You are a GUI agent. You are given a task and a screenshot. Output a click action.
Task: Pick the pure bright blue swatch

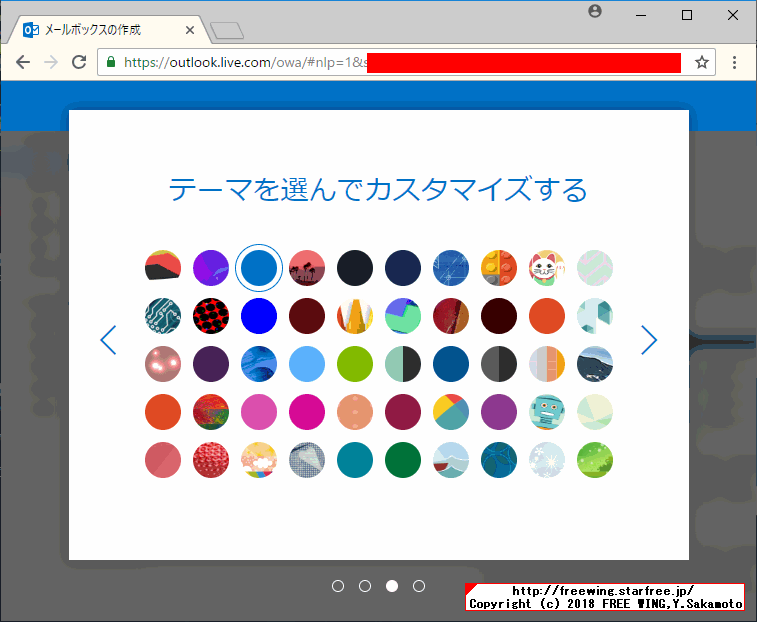[x=259, y=316]
